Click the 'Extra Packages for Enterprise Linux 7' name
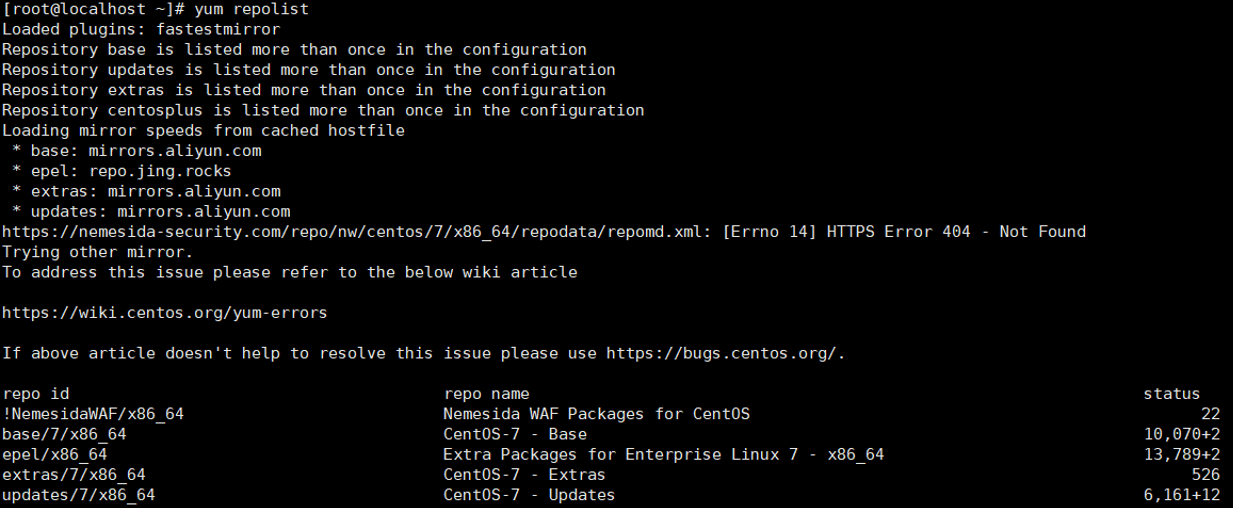The image size is (1233, 508). pyautogui.click(x=663, y=455)
